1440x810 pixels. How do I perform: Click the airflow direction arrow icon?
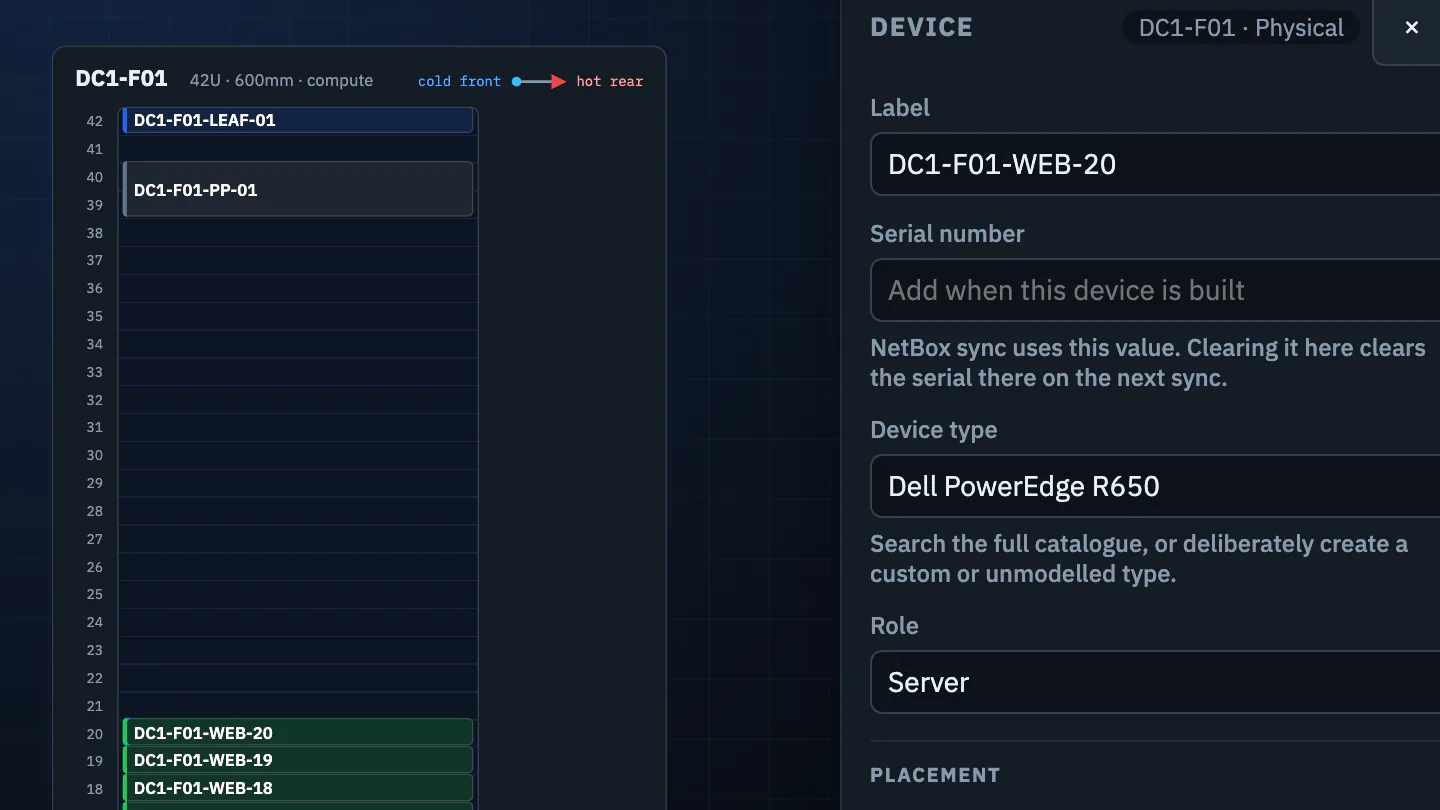tap(539, 81)
